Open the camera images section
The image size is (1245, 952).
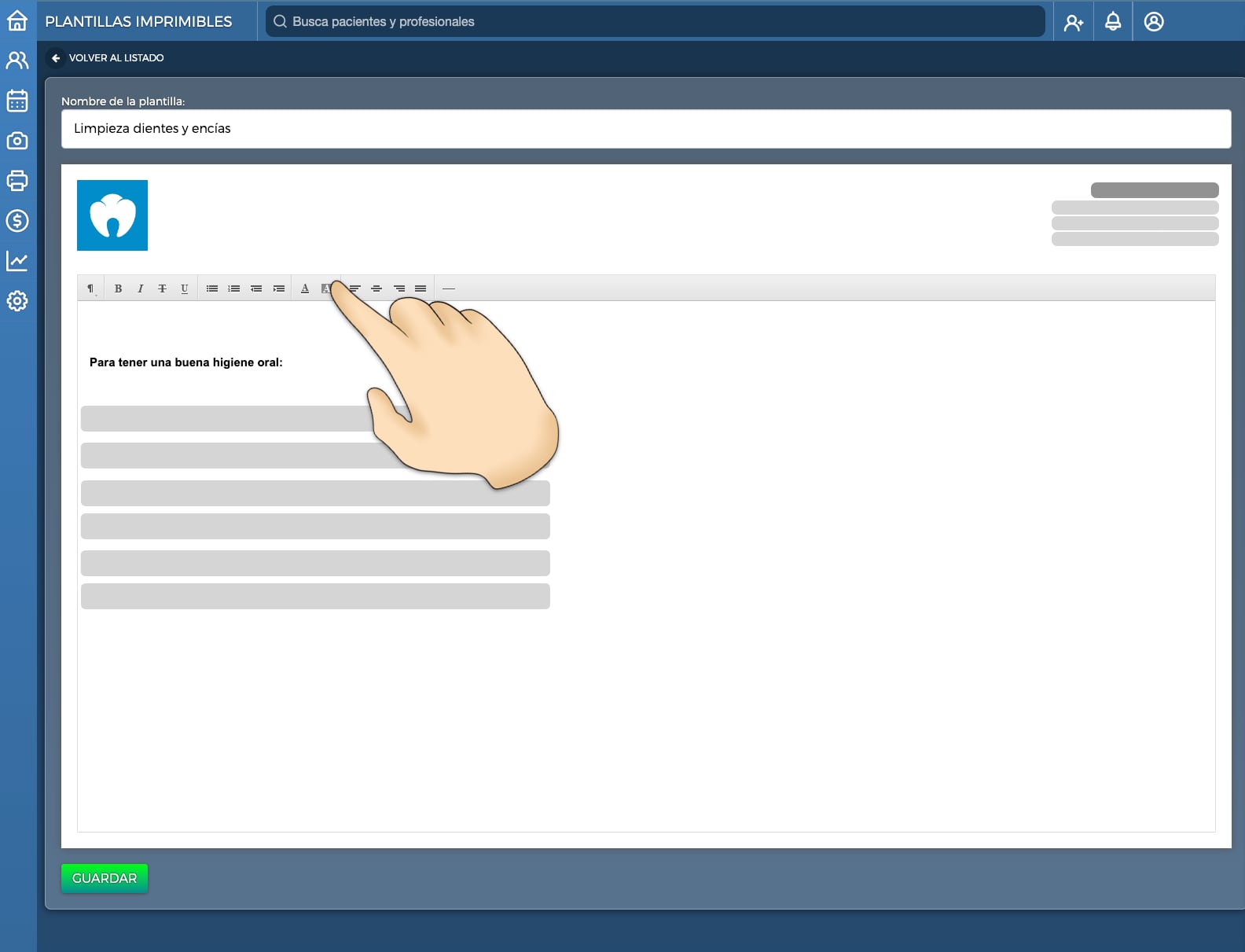(x=17, y=141)
